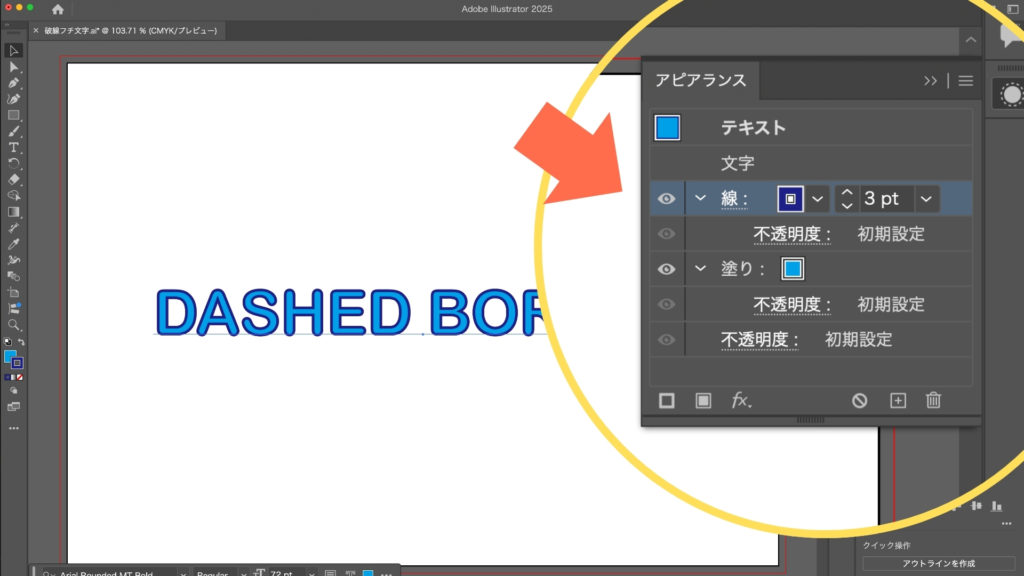Click the Add New Fill icon

coord(703,400)
